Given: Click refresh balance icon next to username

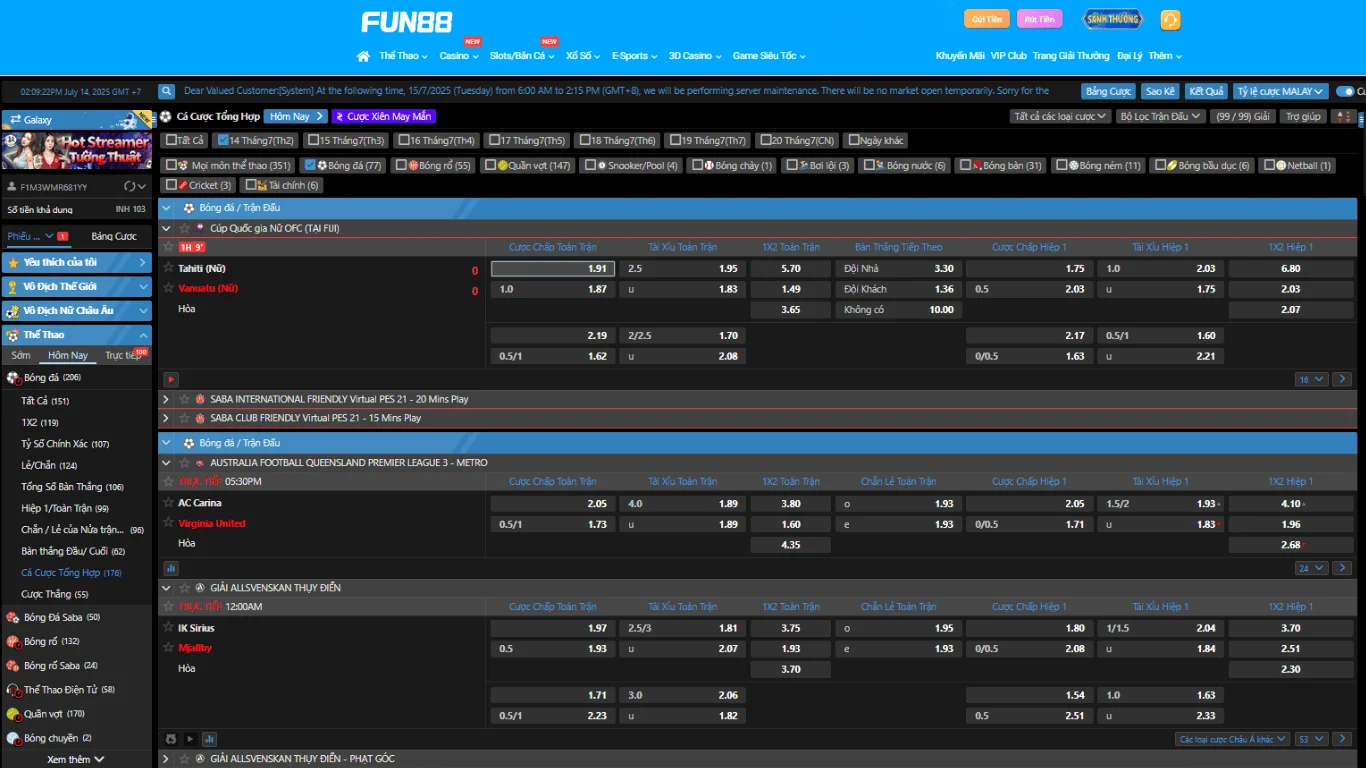Looking at the screenshot, I should [129, 187].
